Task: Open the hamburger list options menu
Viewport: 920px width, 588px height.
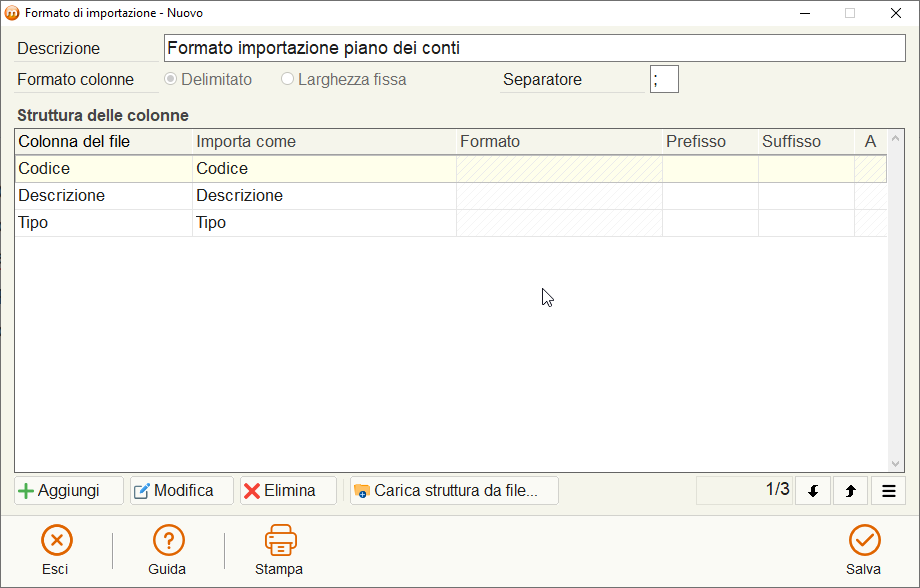Action: pos(888,491)
